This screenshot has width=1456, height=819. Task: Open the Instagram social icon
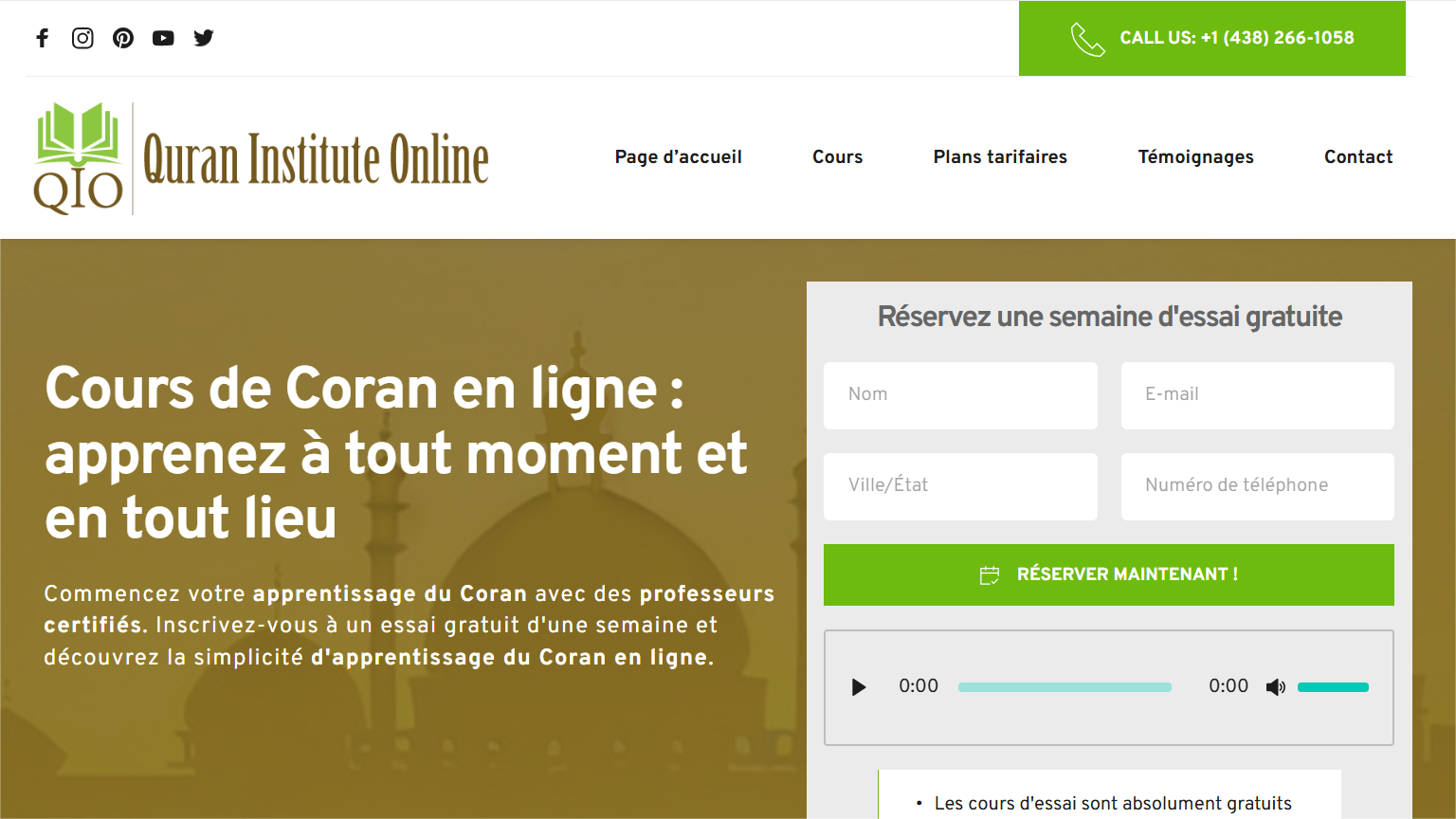82,38
